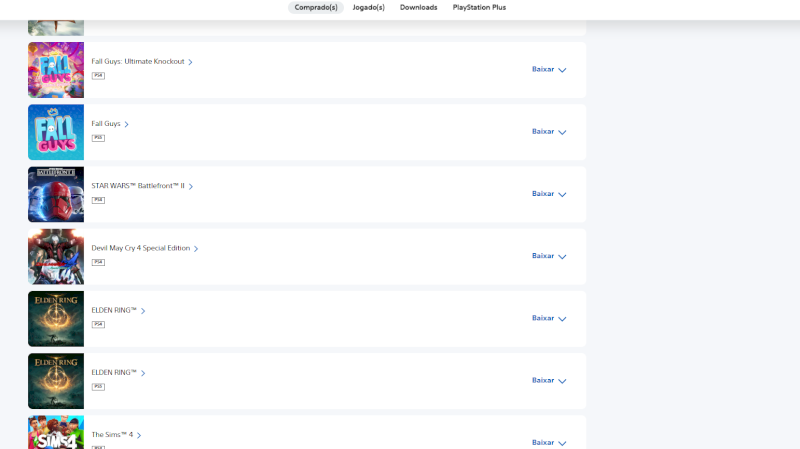Open Baixar dropdown for PS5 ELDEN RING

click(549, 381)
